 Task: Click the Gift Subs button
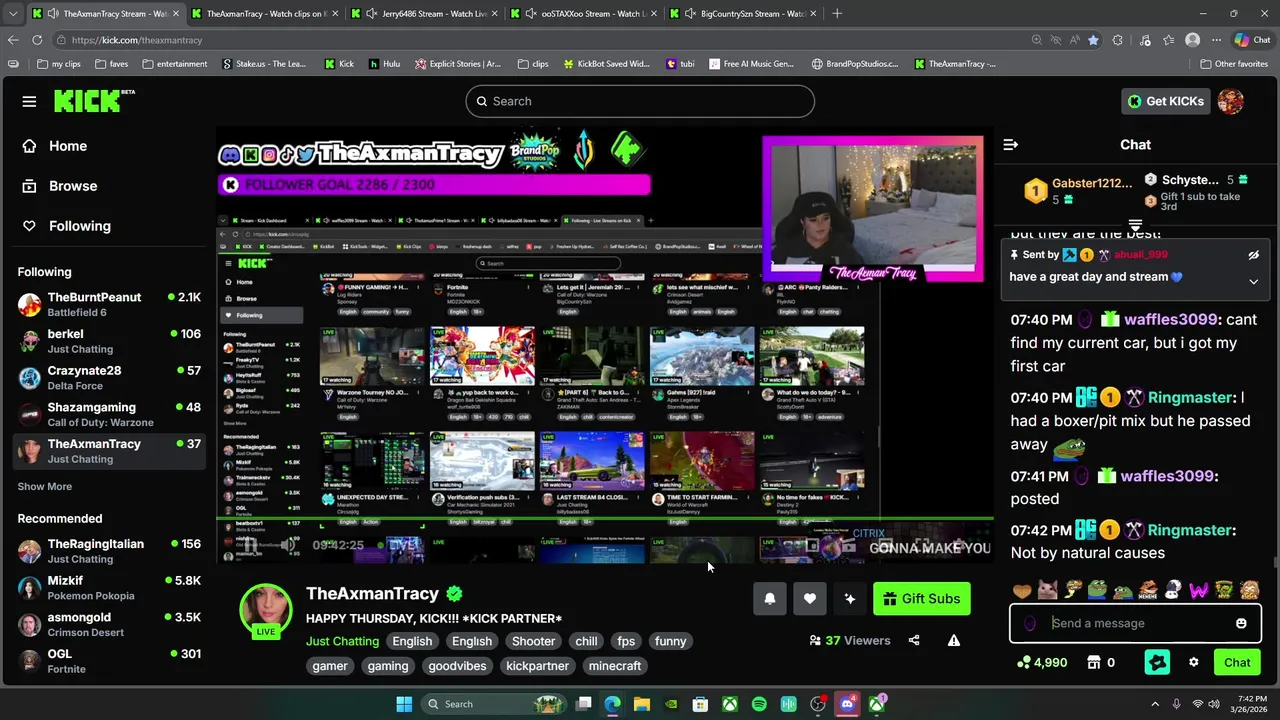coord(921,599)
